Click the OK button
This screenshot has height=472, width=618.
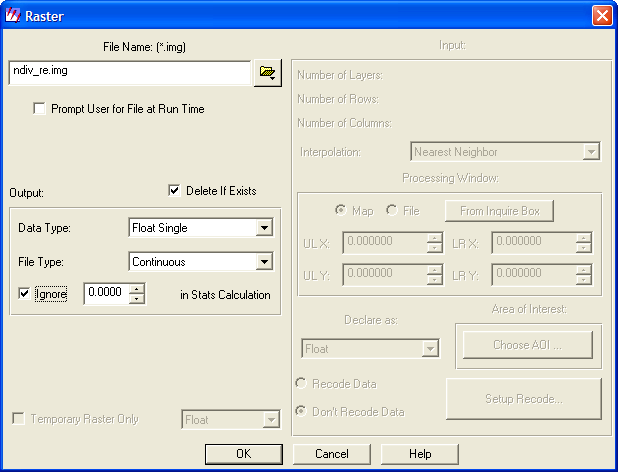click(x=243, y=454)
